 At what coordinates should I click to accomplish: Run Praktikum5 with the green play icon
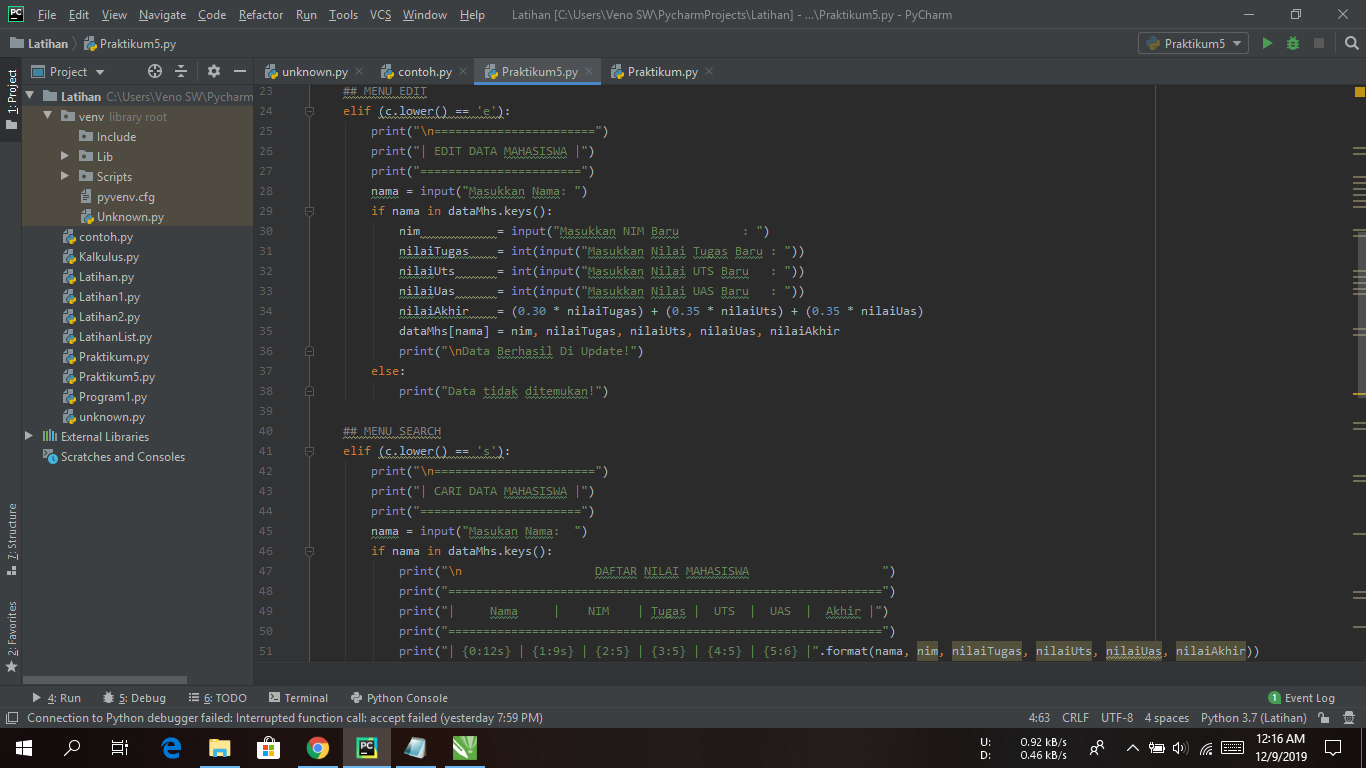(x=1267, y=43)
